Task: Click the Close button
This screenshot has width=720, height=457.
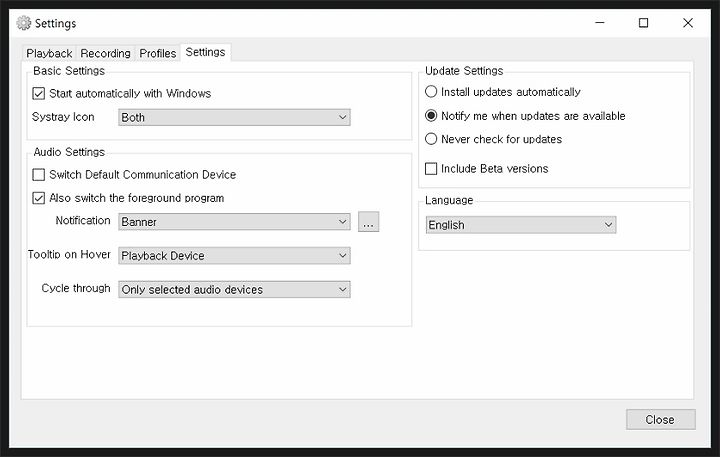Action: (x=660, y=419)
